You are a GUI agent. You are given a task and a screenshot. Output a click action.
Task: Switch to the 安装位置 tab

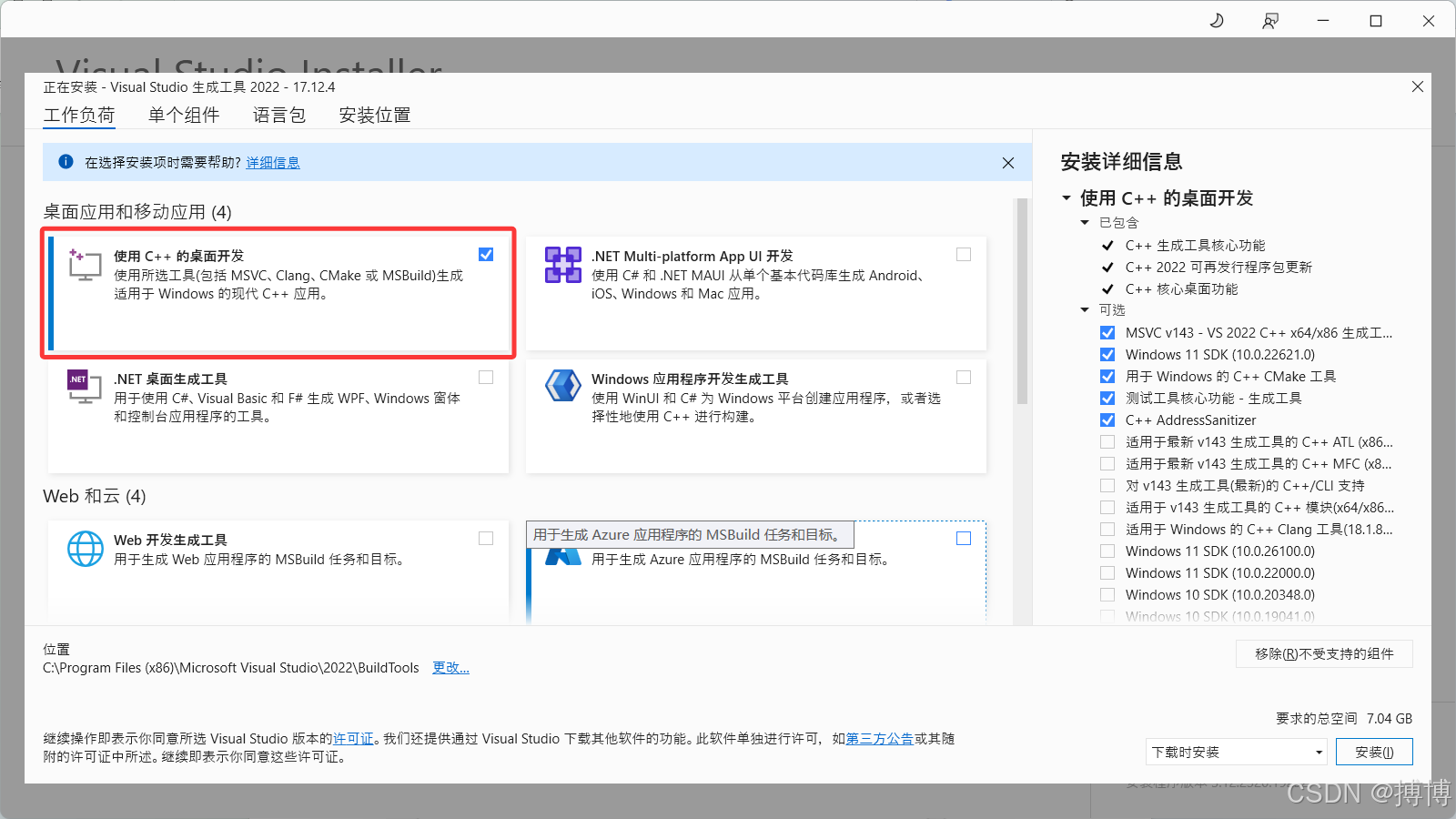pyautogui.click(x=375, y=116)
